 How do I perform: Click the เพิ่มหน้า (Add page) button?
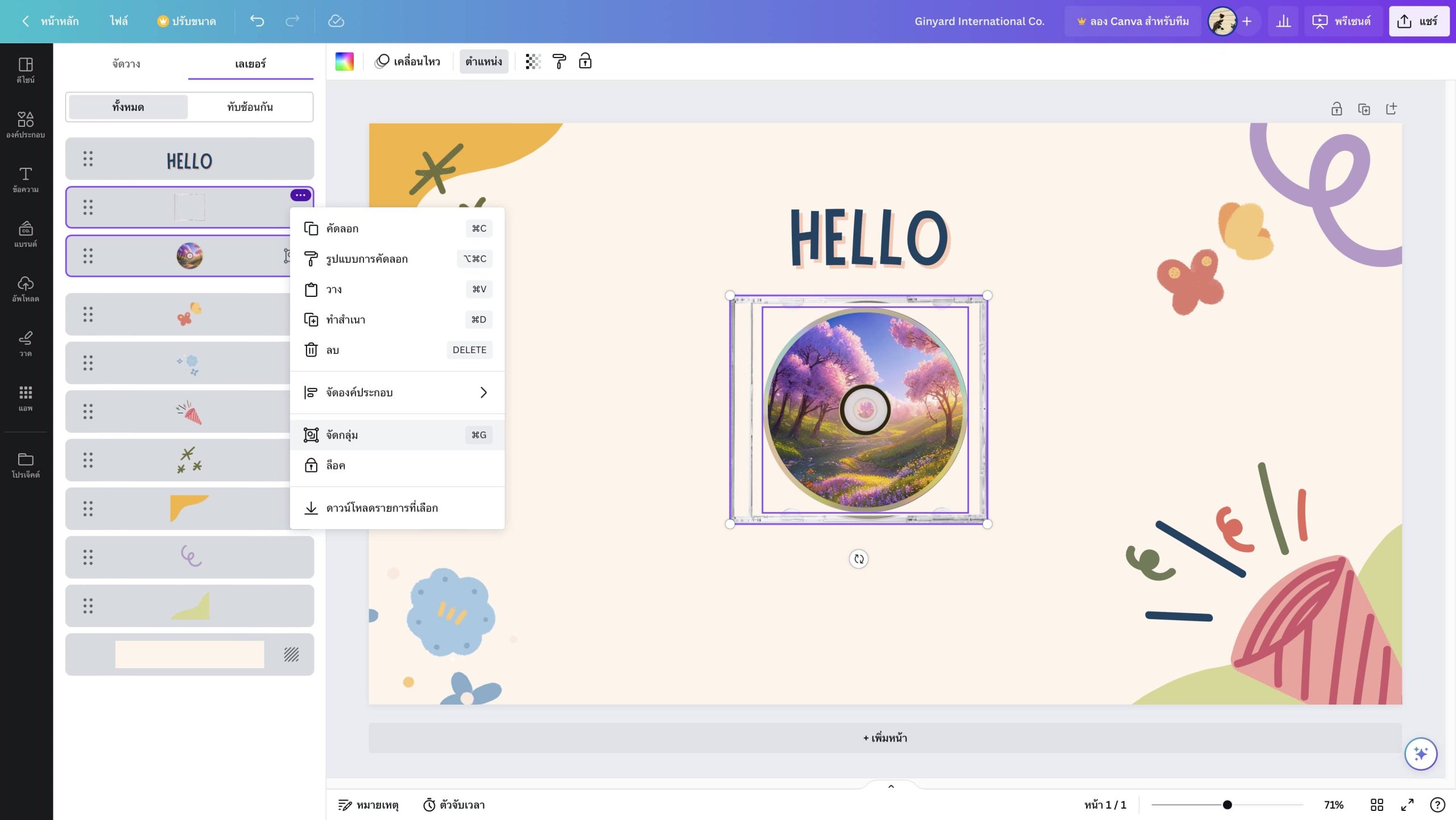click(885, 738)
